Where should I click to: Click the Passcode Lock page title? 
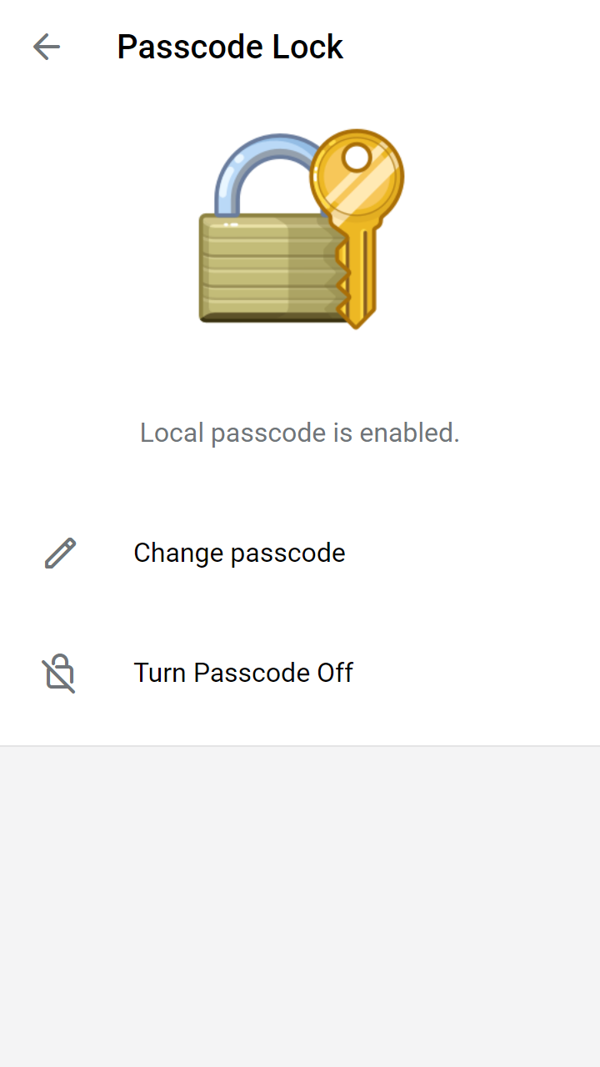tap(230, 47)
